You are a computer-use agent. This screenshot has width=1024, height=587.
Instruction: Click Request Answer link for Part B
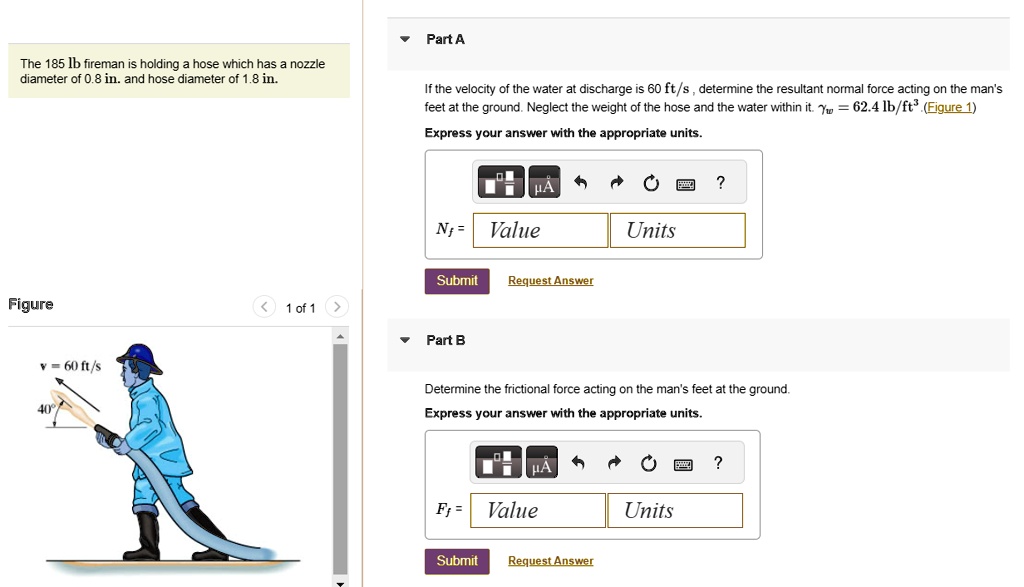(x=550, y=561)
